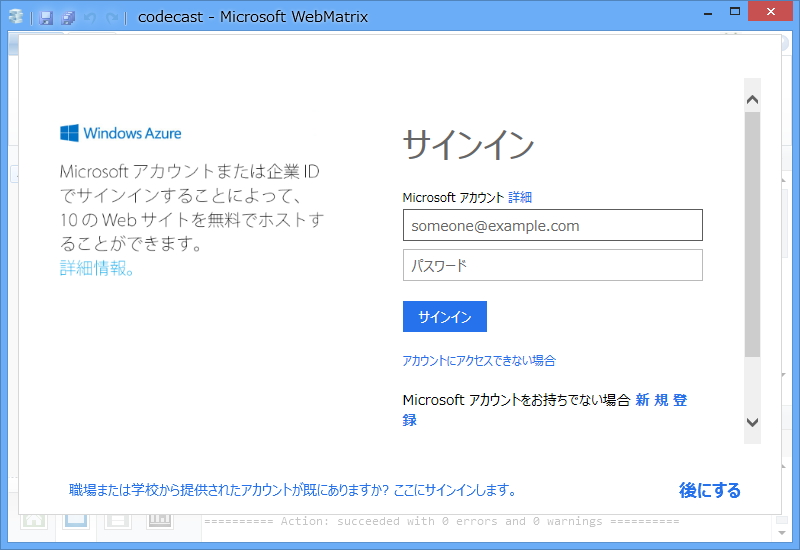Click the scroll up arrow of sign-in pane

point(752,99)
